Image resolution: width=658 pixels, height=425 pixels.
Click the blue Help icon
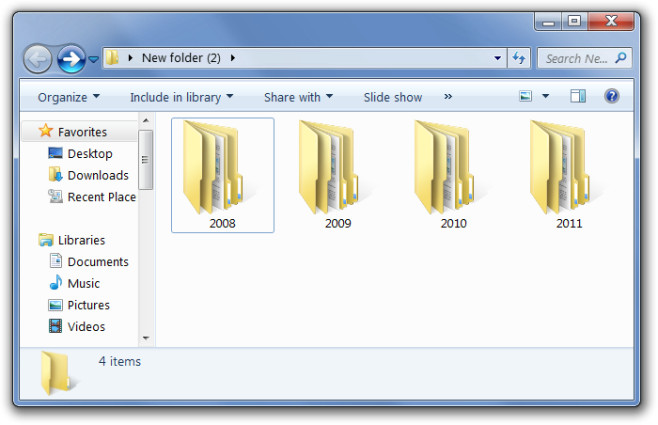click(x=612, y=96)
